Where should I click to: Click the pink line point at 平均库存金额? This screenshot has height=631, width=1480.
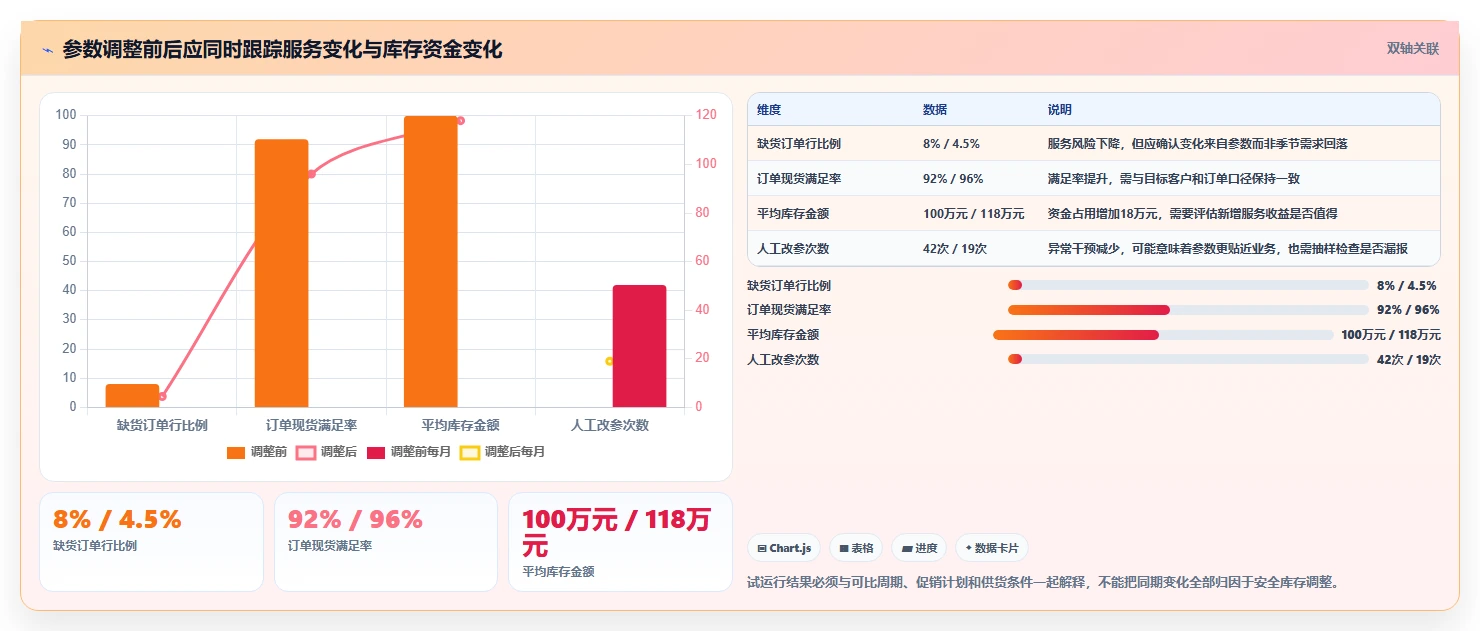pyautogui.click(x=460, y=121)
